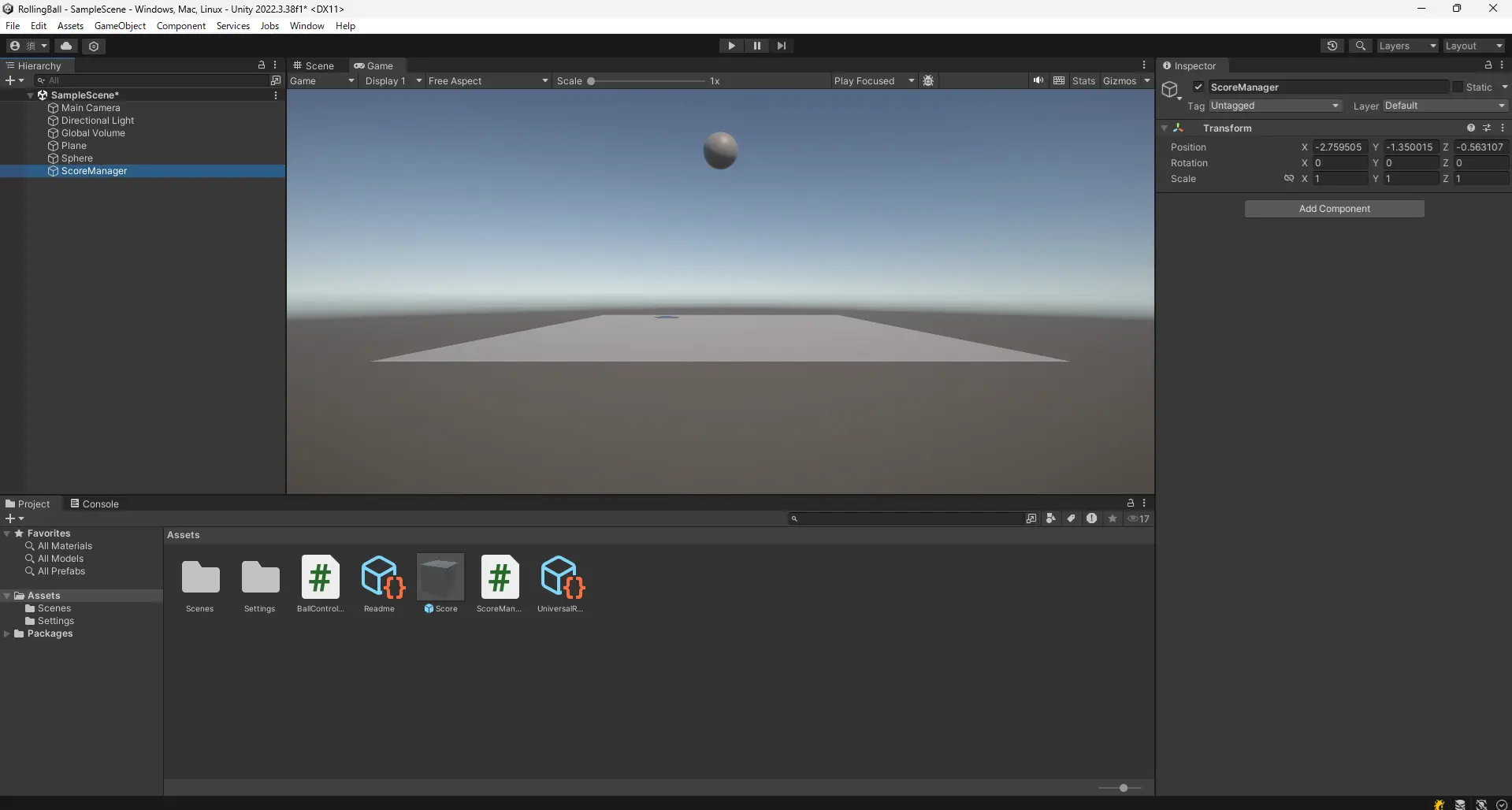Switch to the Console tab
The height and width of the screenshot is (810, 1512).
[95, 503]
